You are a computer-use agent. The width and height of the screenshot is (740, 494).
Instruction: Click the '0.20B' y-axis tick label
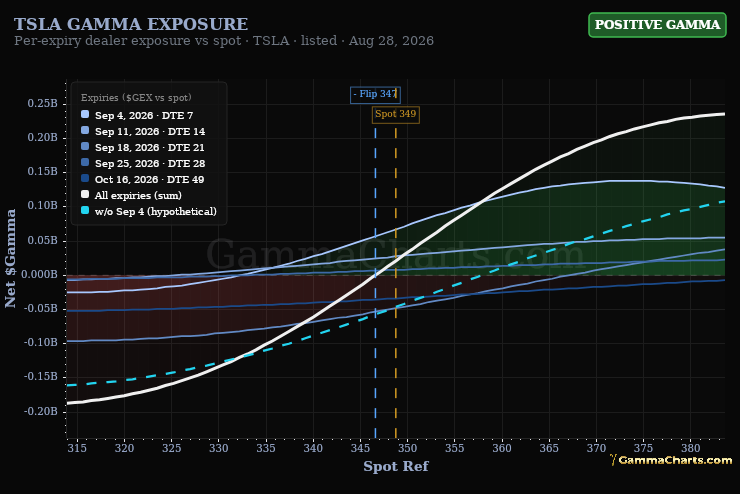tap(43, 137)
